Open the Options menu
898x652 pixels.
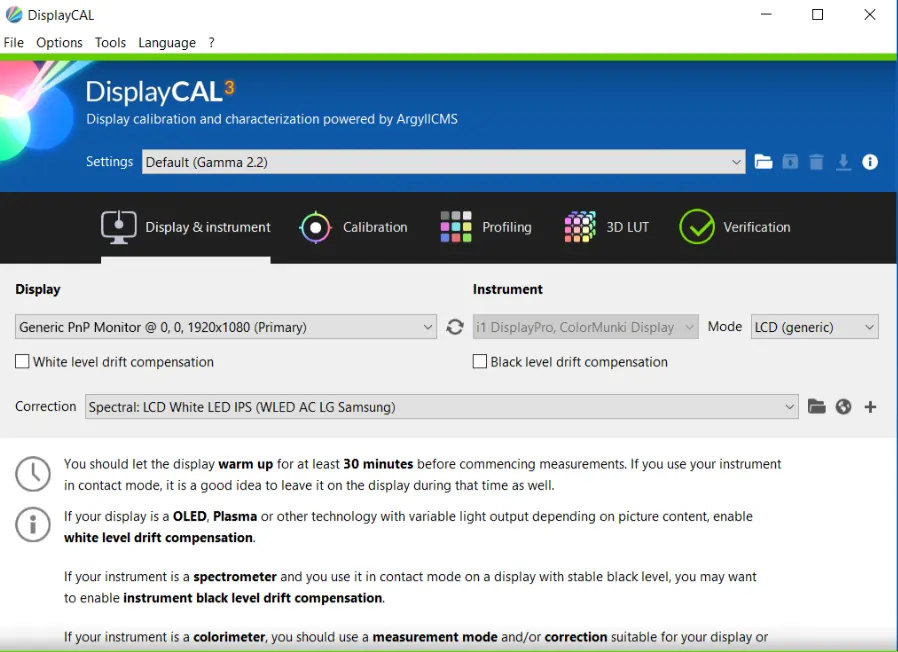[59, 42]
